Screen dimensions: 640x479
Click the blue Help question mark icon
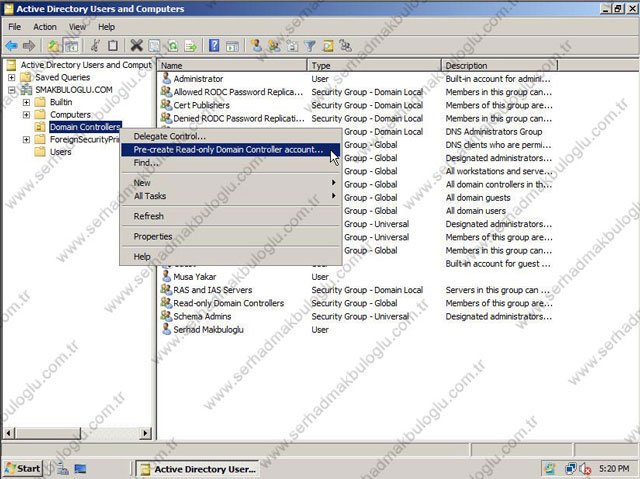pyautogui.click(x=214, y=46)
